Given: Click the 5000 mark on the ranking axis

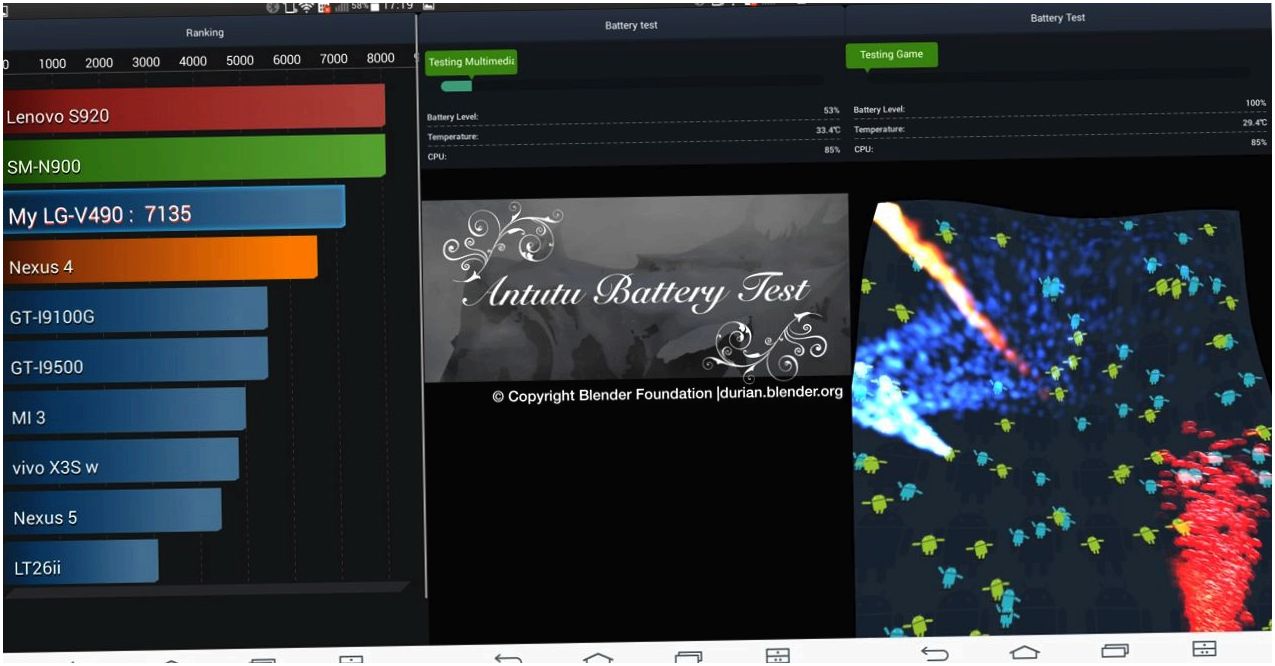Looking at the screenshot, I should coord(240,60).
